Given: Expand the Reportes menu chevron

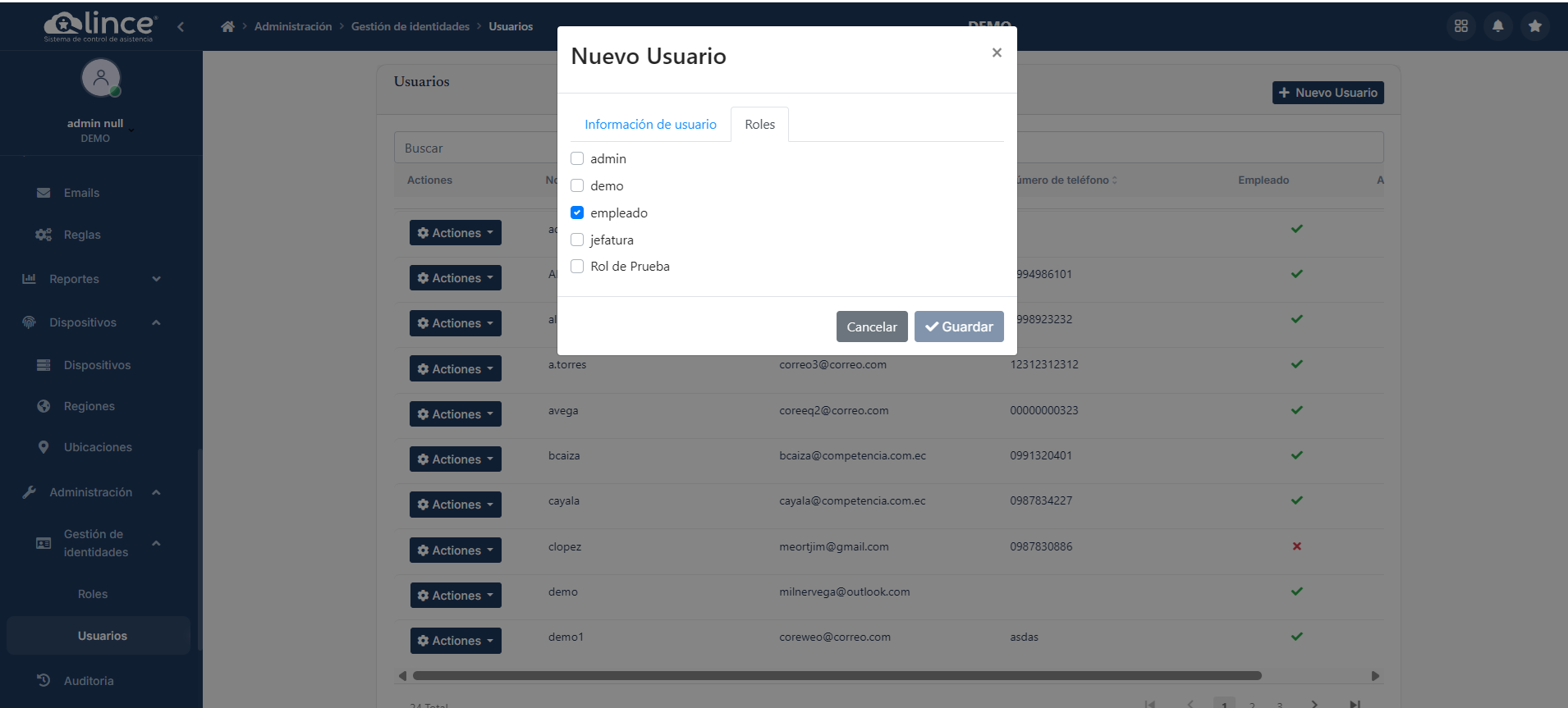Looking at the screenshot, I should 156,279.
